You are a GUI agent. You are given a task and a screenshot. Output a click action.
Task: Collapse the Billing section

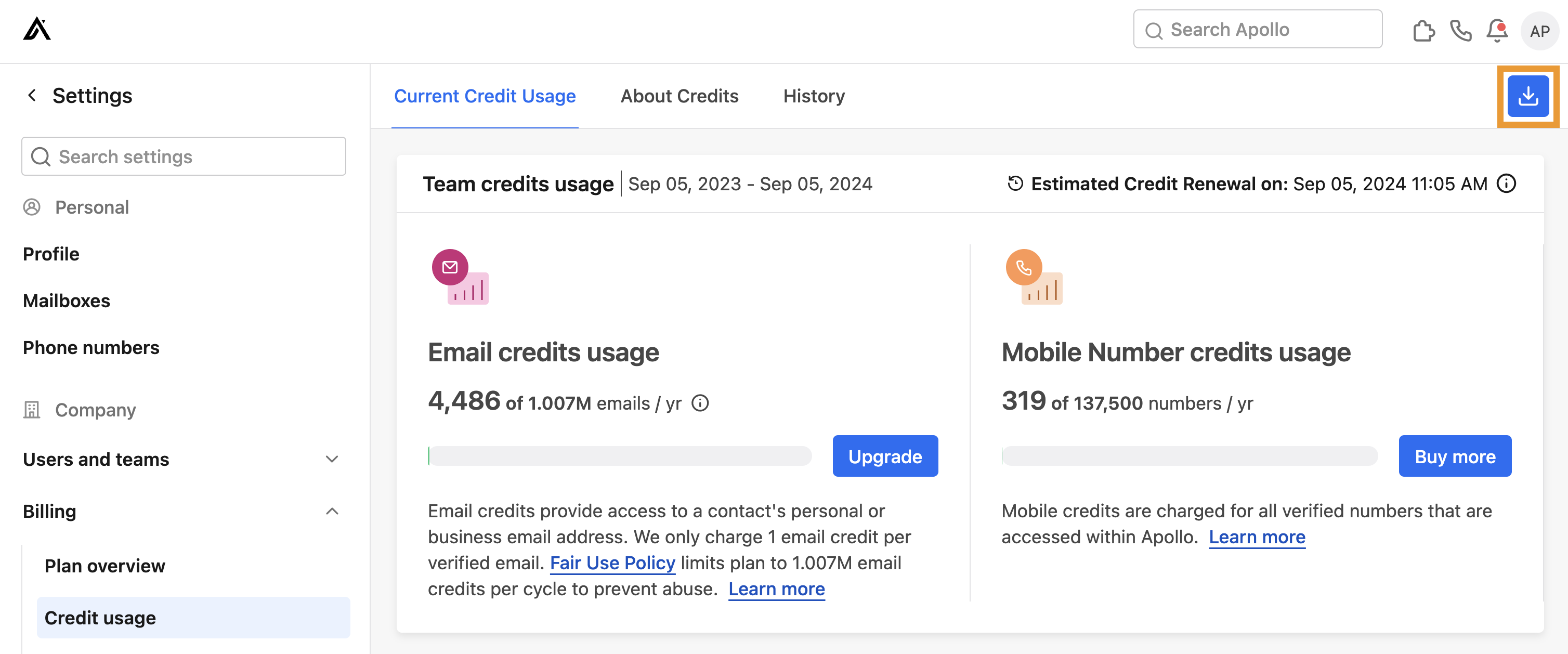coord(332,511)
